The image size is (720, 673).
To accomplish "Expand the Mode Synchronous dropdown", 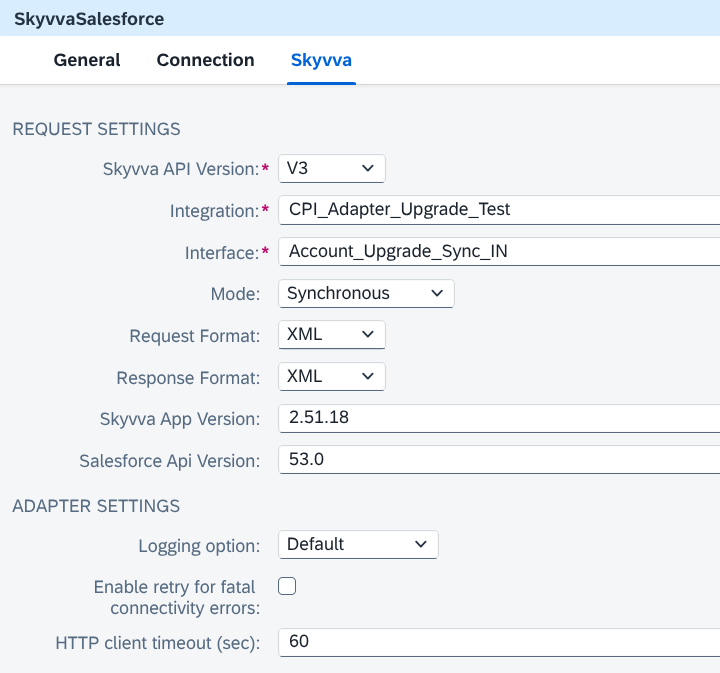I will (366, 293).
